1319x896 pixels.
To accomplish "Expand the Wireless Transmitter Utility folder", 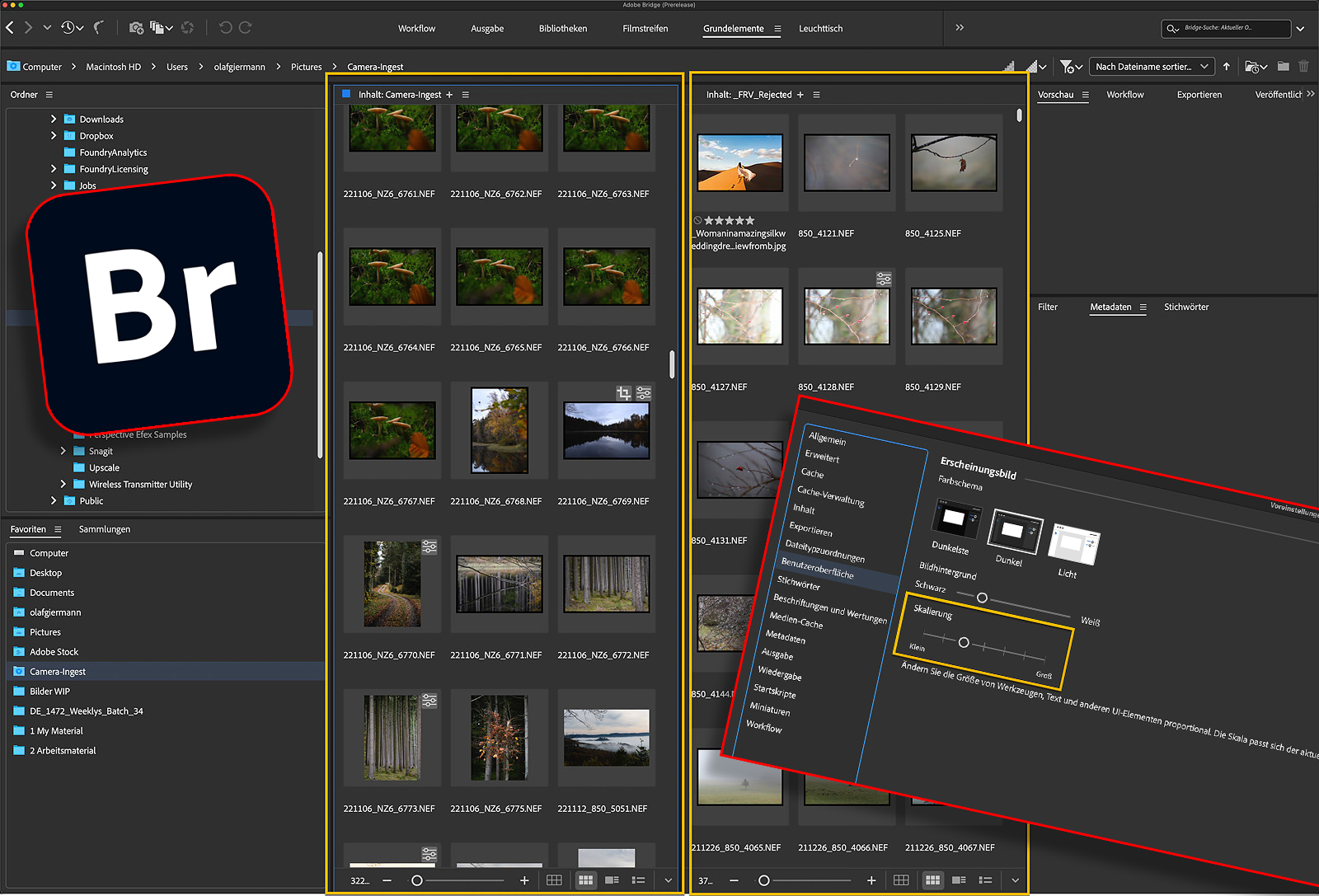I will point(63,485).
